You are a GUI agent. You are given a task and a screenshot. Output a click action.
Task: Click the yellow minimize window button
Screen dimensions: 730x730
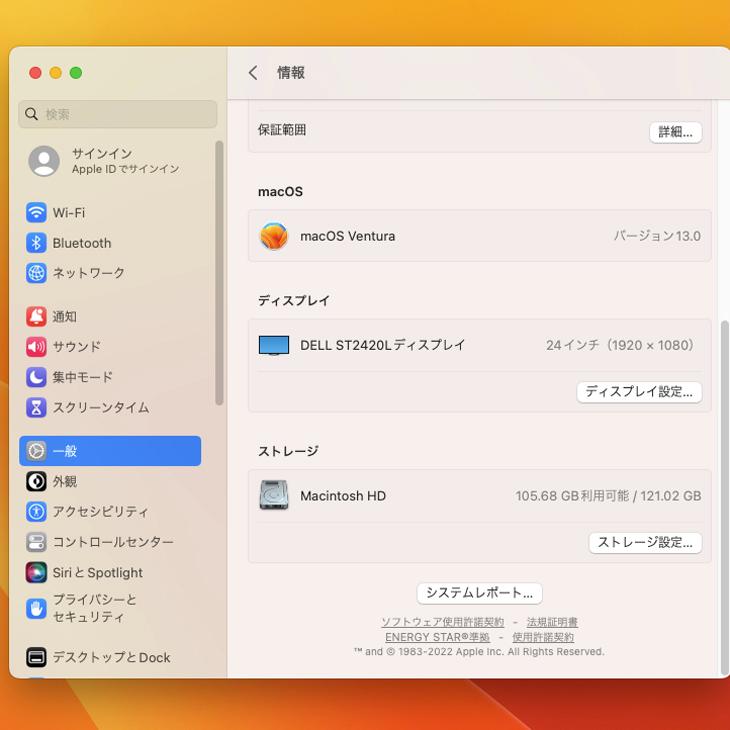tap(55, 73)
